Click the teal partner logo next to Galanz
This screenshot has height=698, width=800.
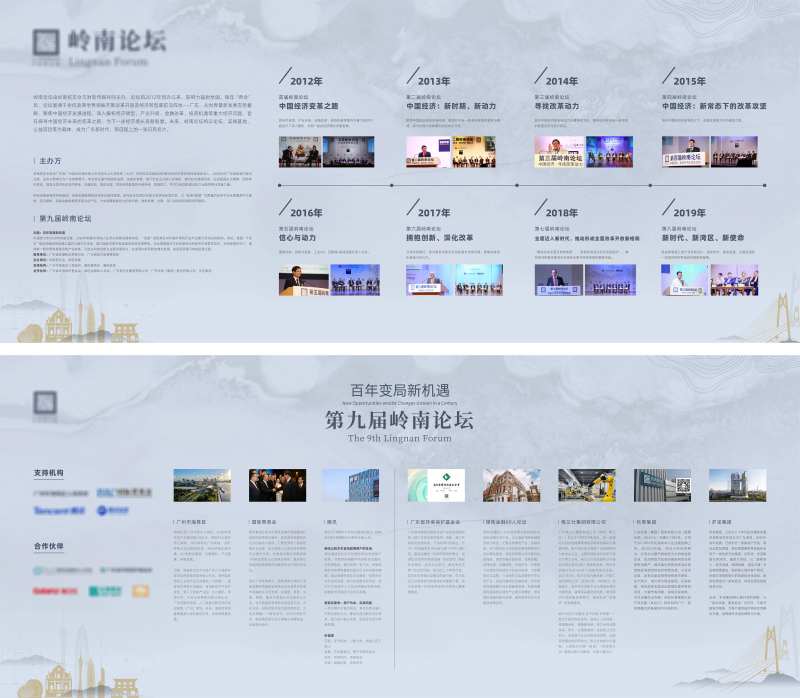click(x=103, y=590)
